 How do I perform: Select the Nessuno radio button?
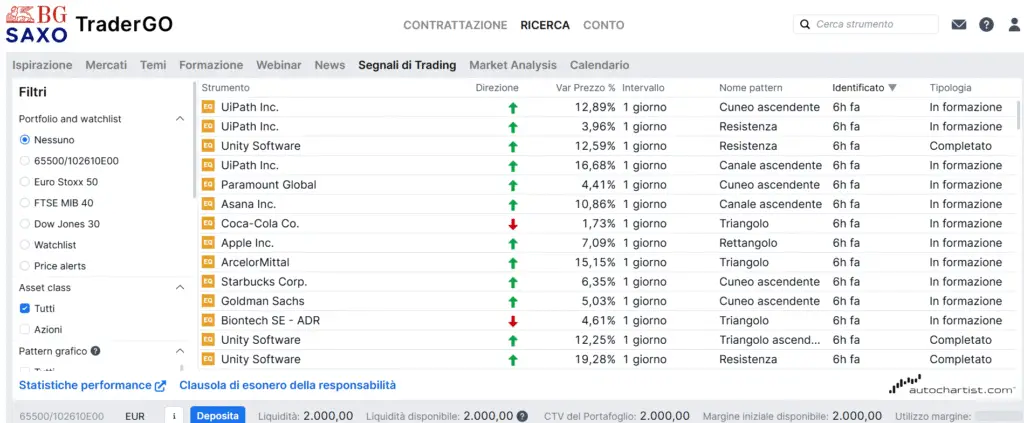(x=25, y=140)
